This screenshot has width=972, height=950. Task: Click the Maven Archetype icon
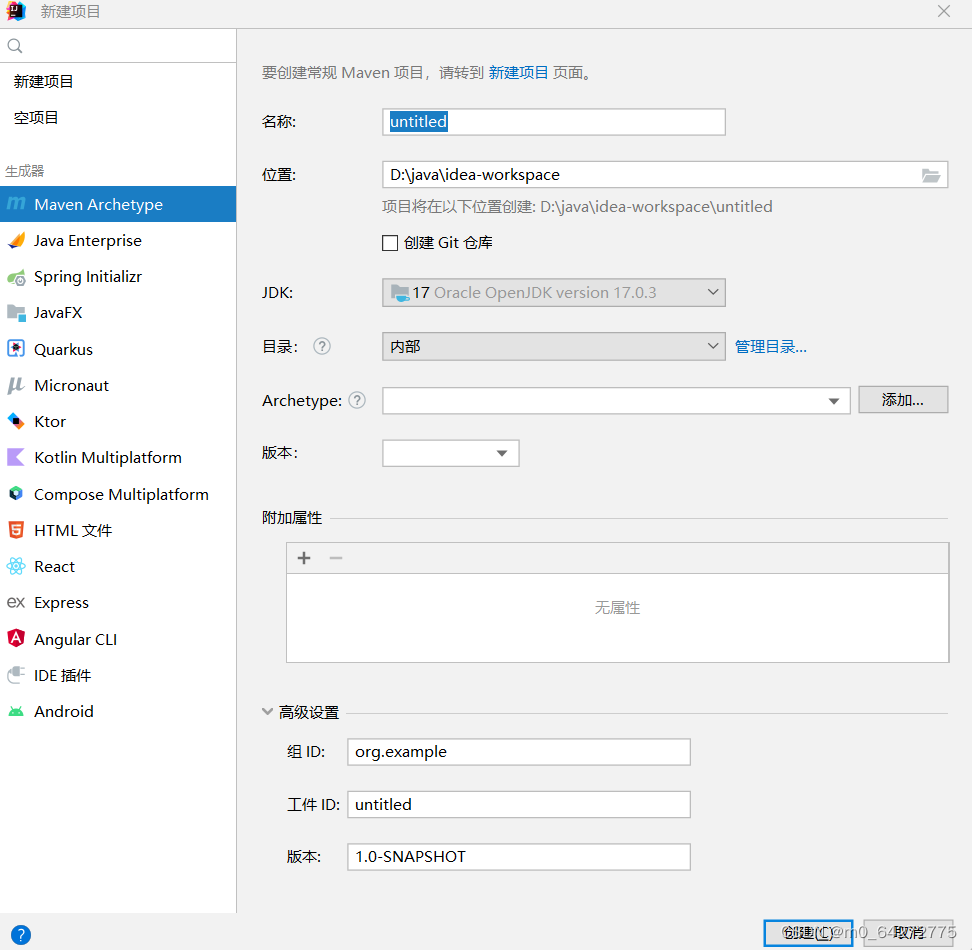coord(16,204)
